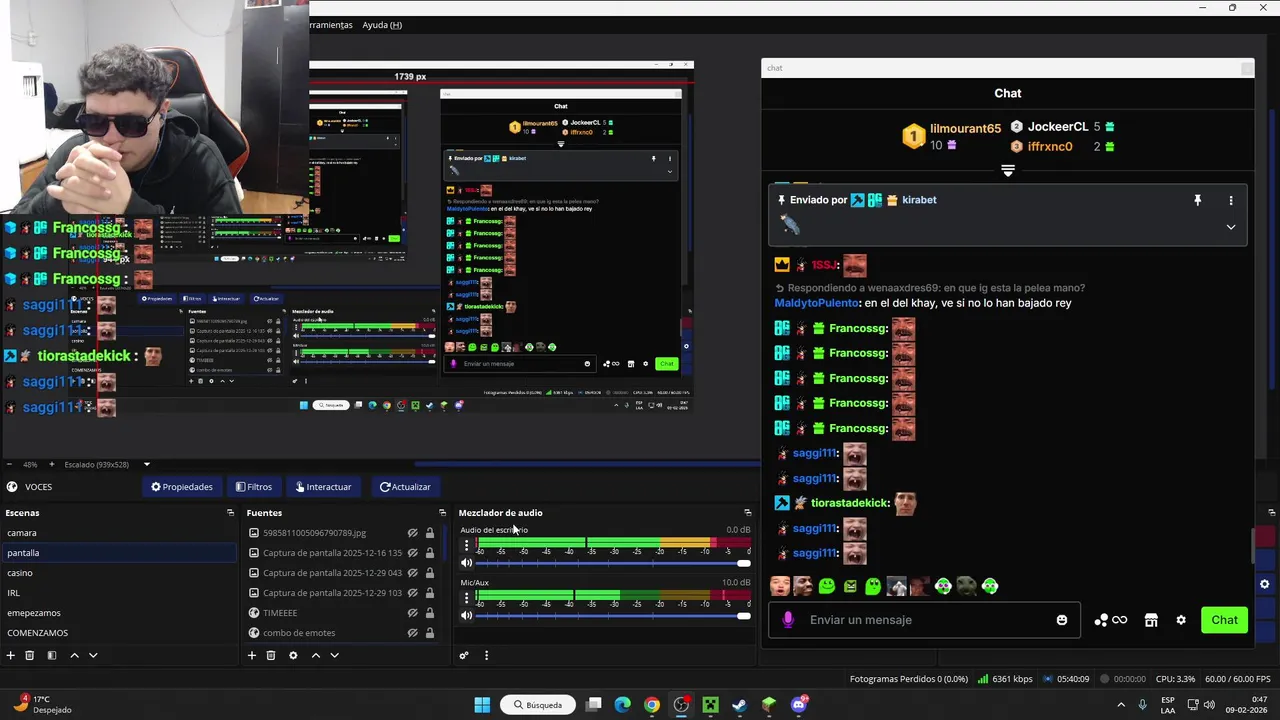
Task: Select the emepezamos scene
Action: (118, 613)
